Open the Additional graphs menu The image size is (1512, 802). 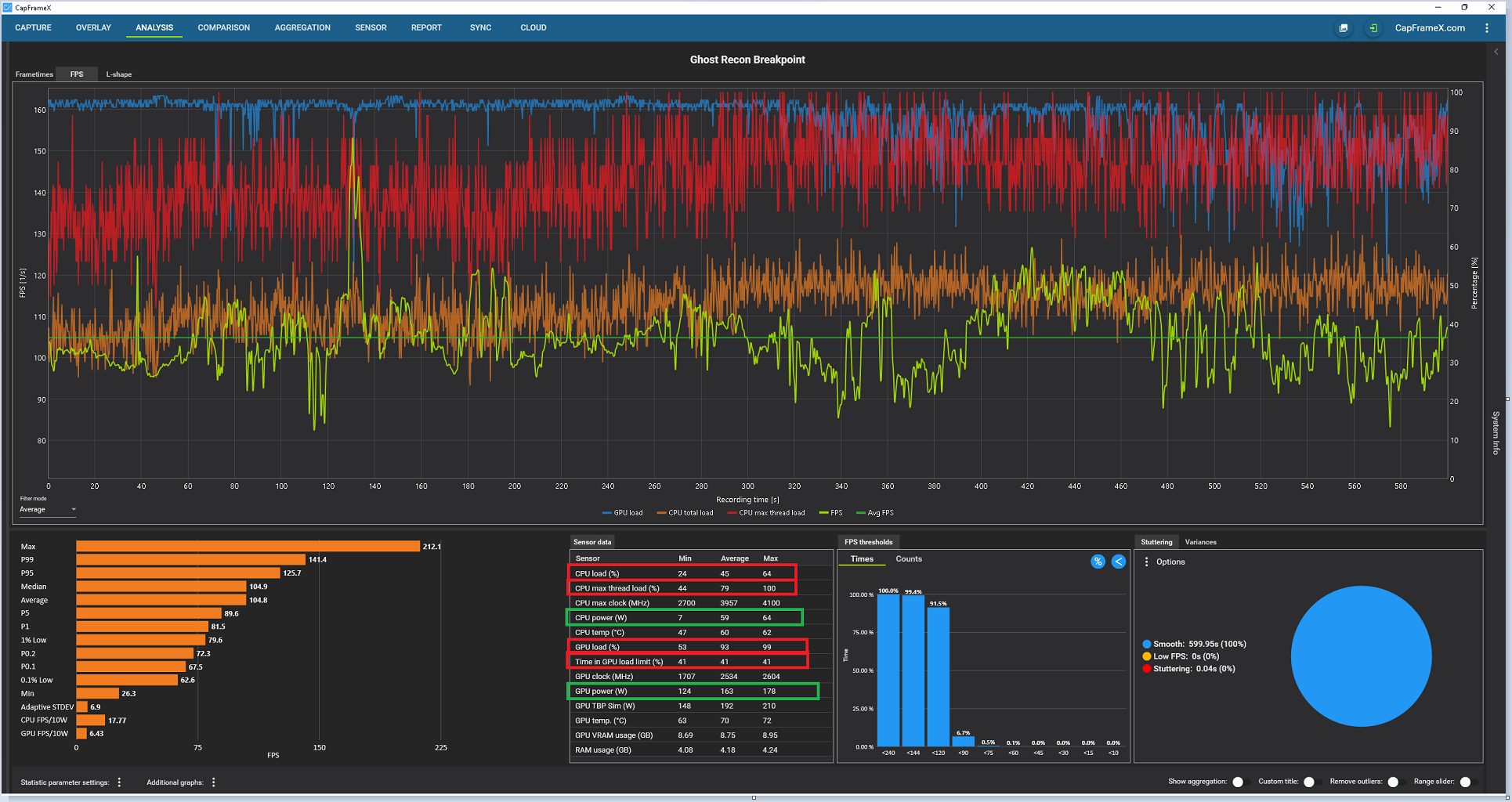coord(213,782)
